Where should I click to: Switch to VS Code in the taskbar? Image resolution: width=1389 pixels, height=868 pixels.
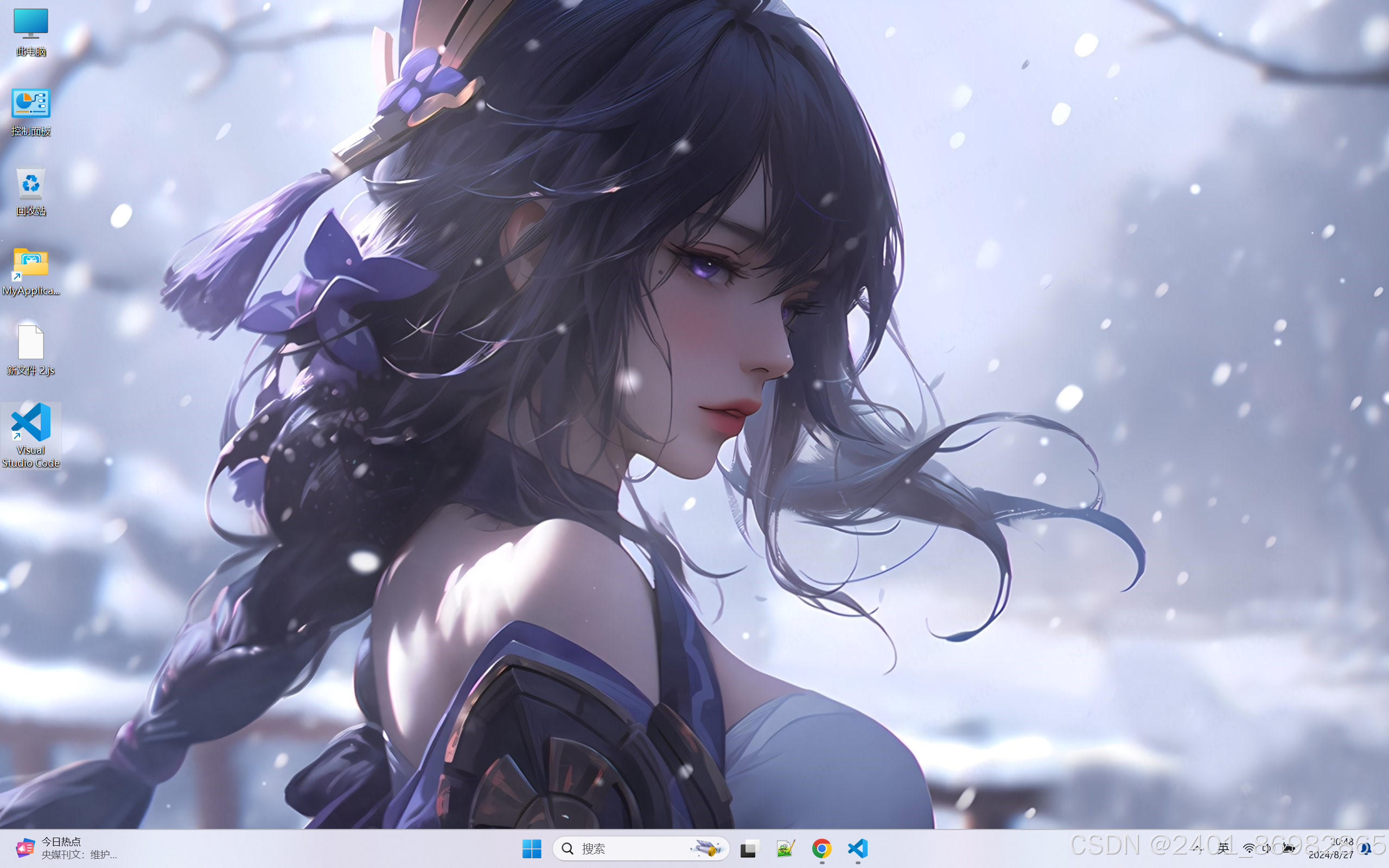pyautogui.click(x=857, y=848)
